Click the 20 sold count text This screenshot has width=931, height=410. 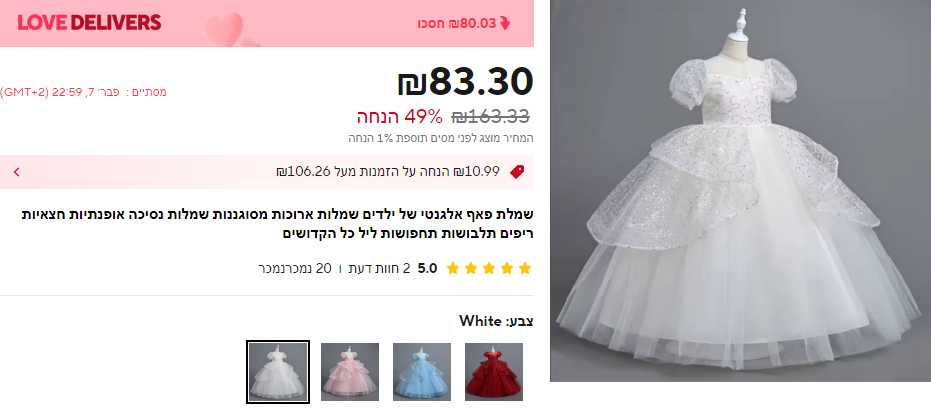[299, 269]
